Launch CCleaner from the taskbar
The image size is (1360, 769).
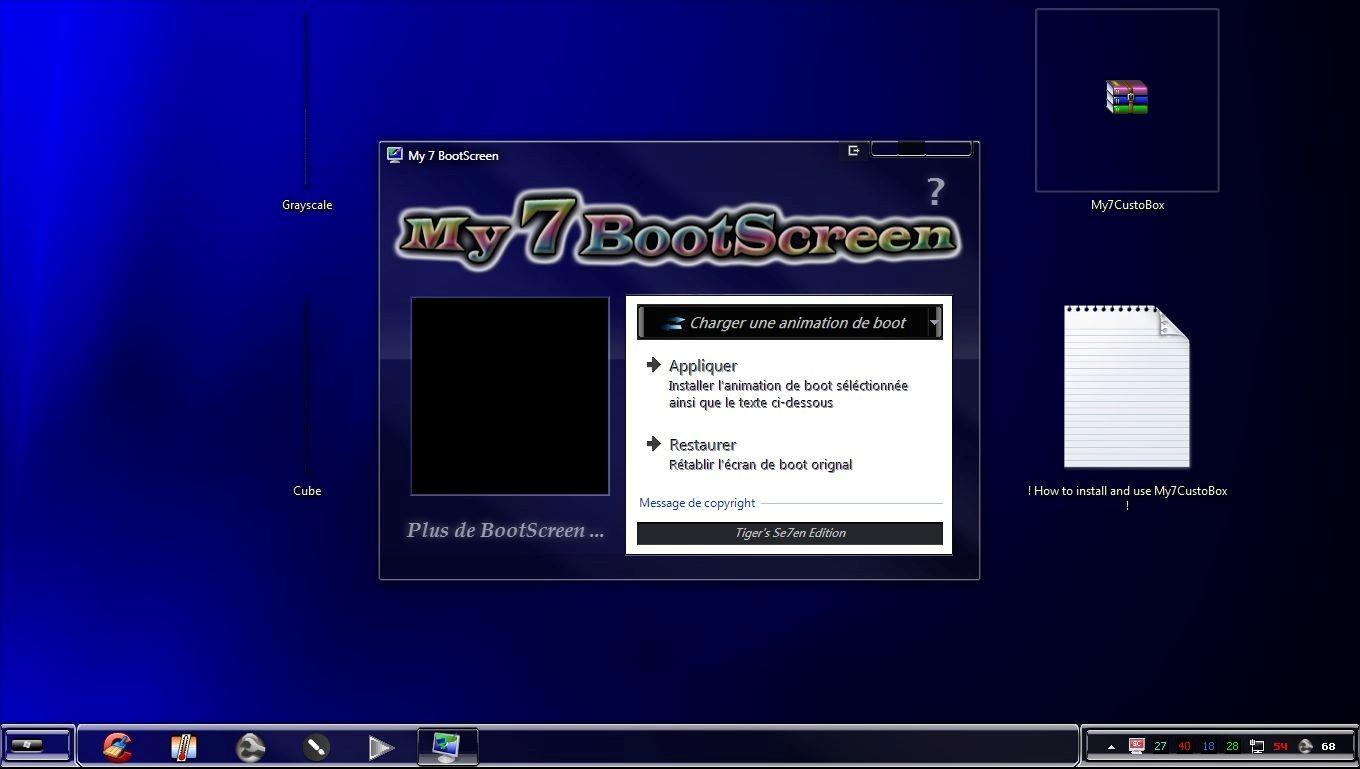tap(117, 747)
